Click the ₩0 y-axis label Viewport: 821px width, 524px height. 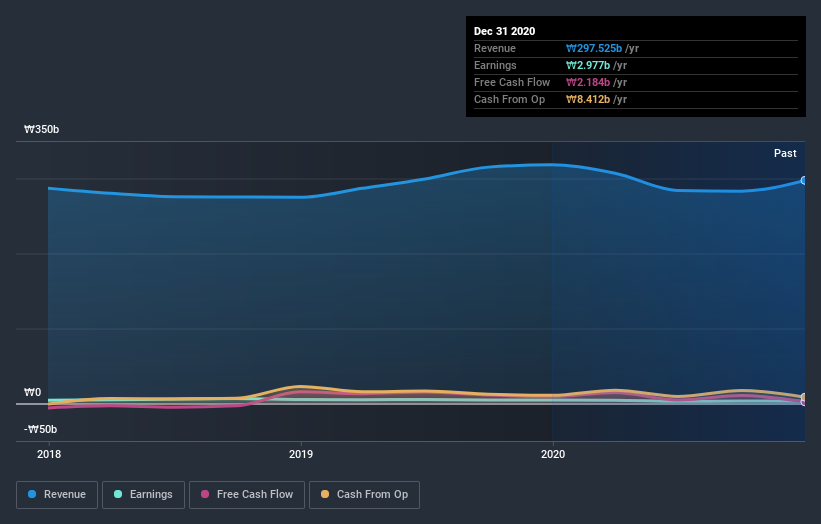pos(32,392)
